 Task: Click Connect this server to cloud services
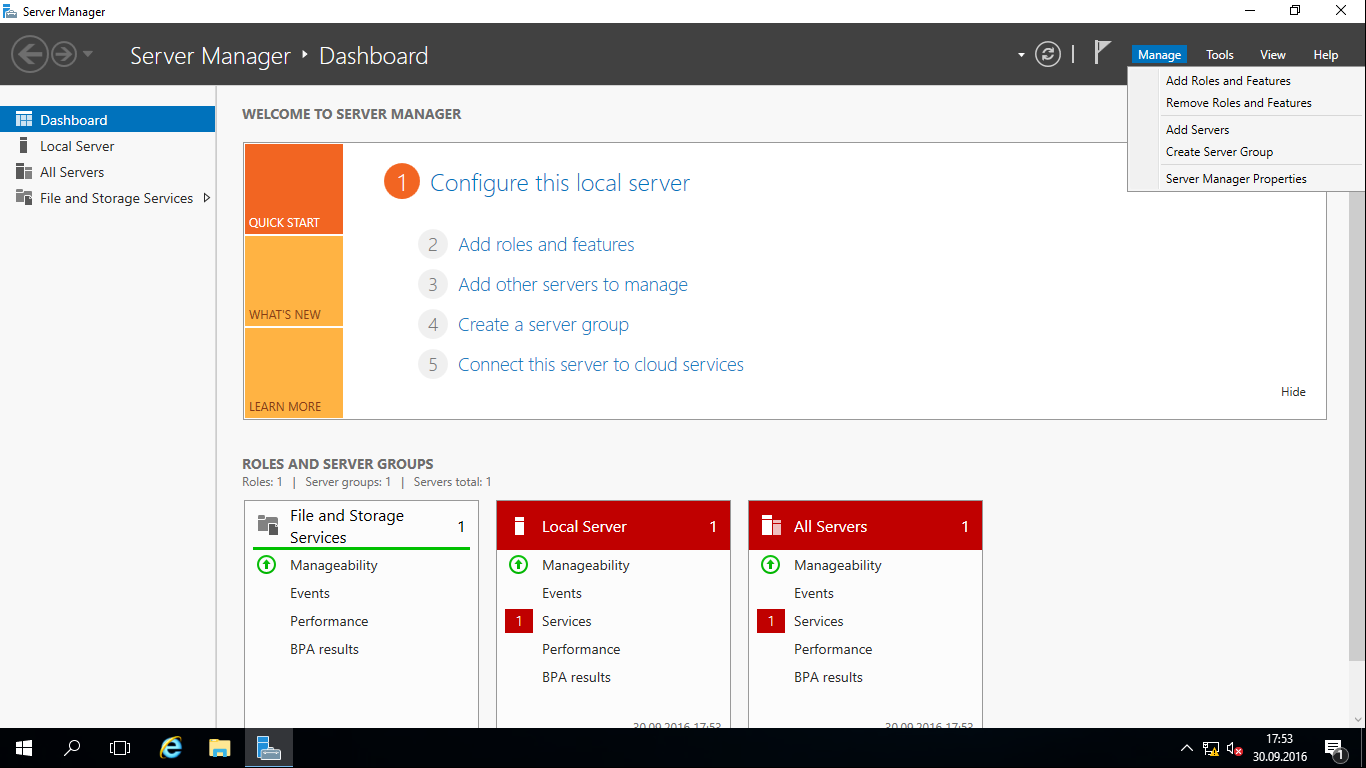tap(601, 365)
